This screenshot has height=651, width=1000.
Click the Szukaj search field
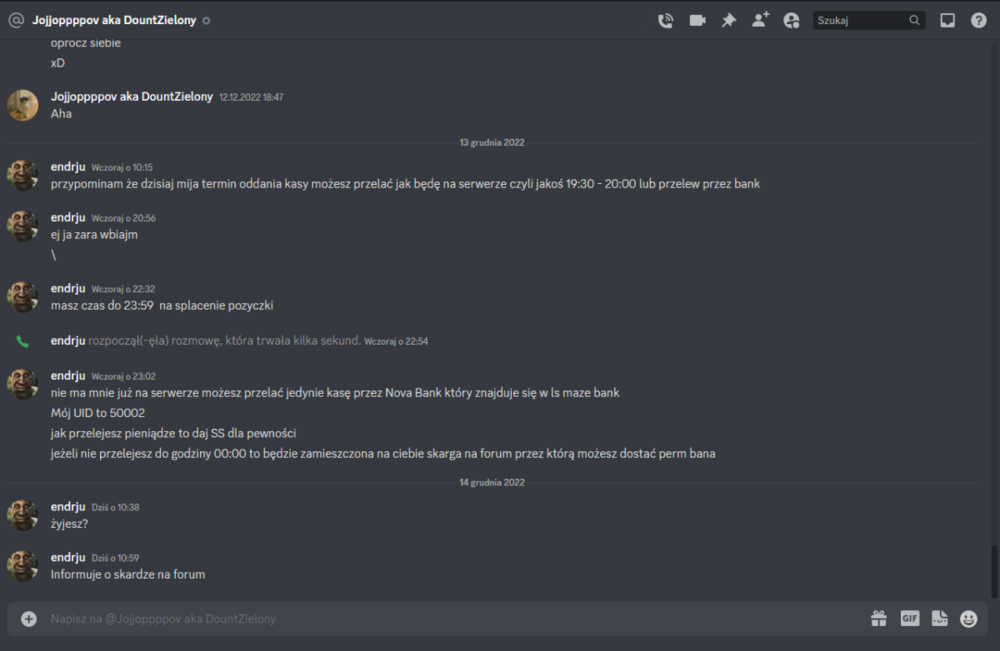(x=869, y=20)
